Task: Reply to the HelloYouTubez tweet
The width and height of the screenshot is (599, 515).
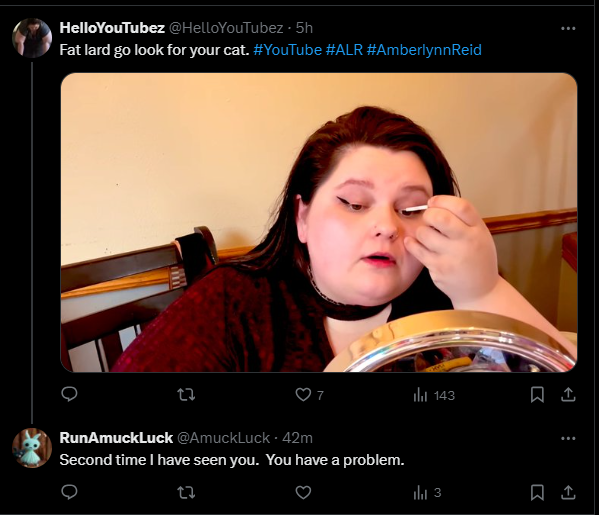Action: [70, 394]
